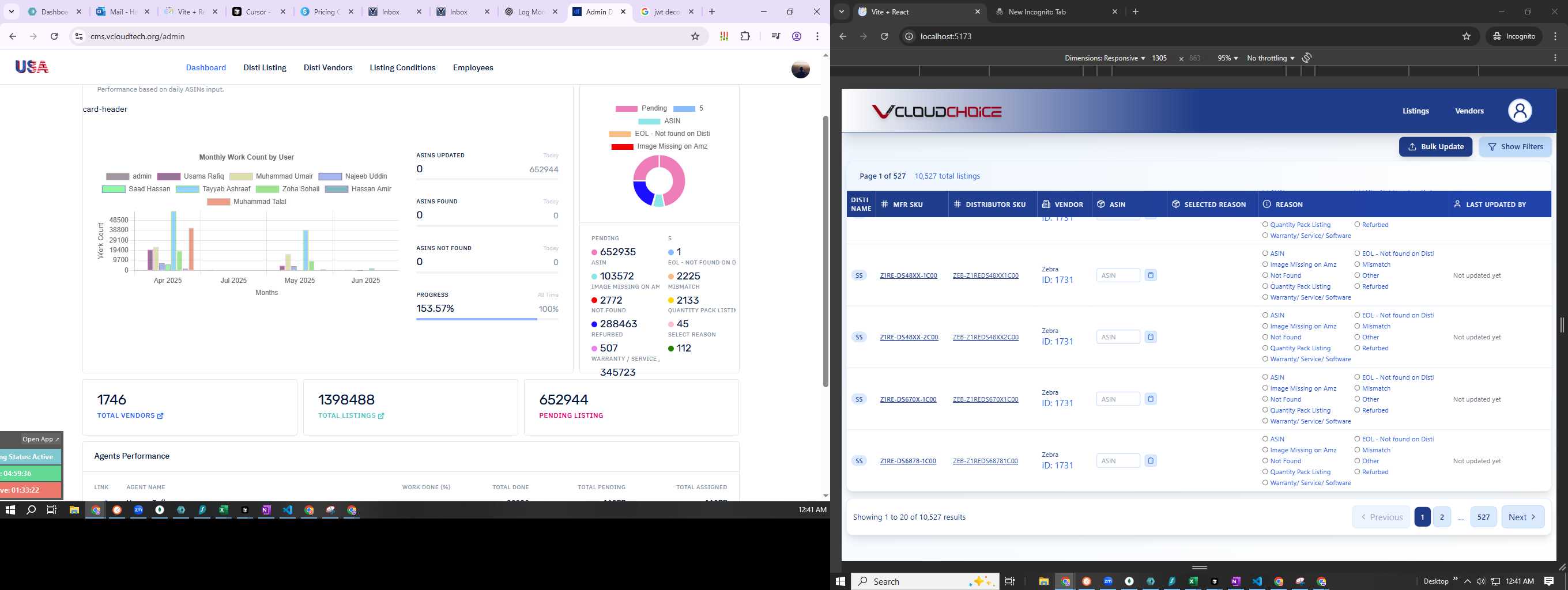This screenshot has height=590, width=1568.
Task: Select Not Found reason for Z1RE-DS48XX-2C00
Action: [1265, 337]
